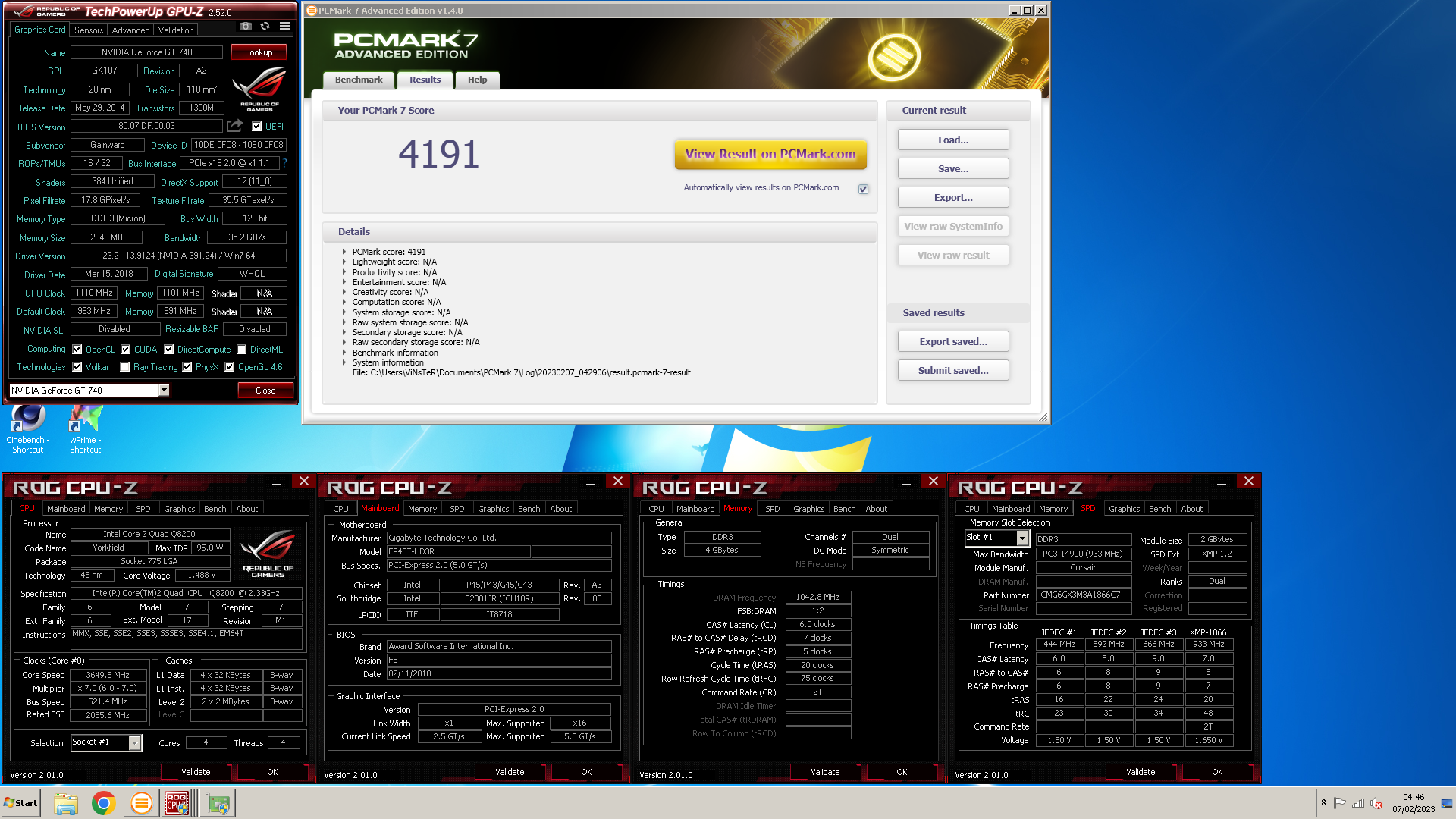This screenshot has width=1456, height=819.
Task: Click the ROG logo in GPU-Z
Action: tap(259, 90)
